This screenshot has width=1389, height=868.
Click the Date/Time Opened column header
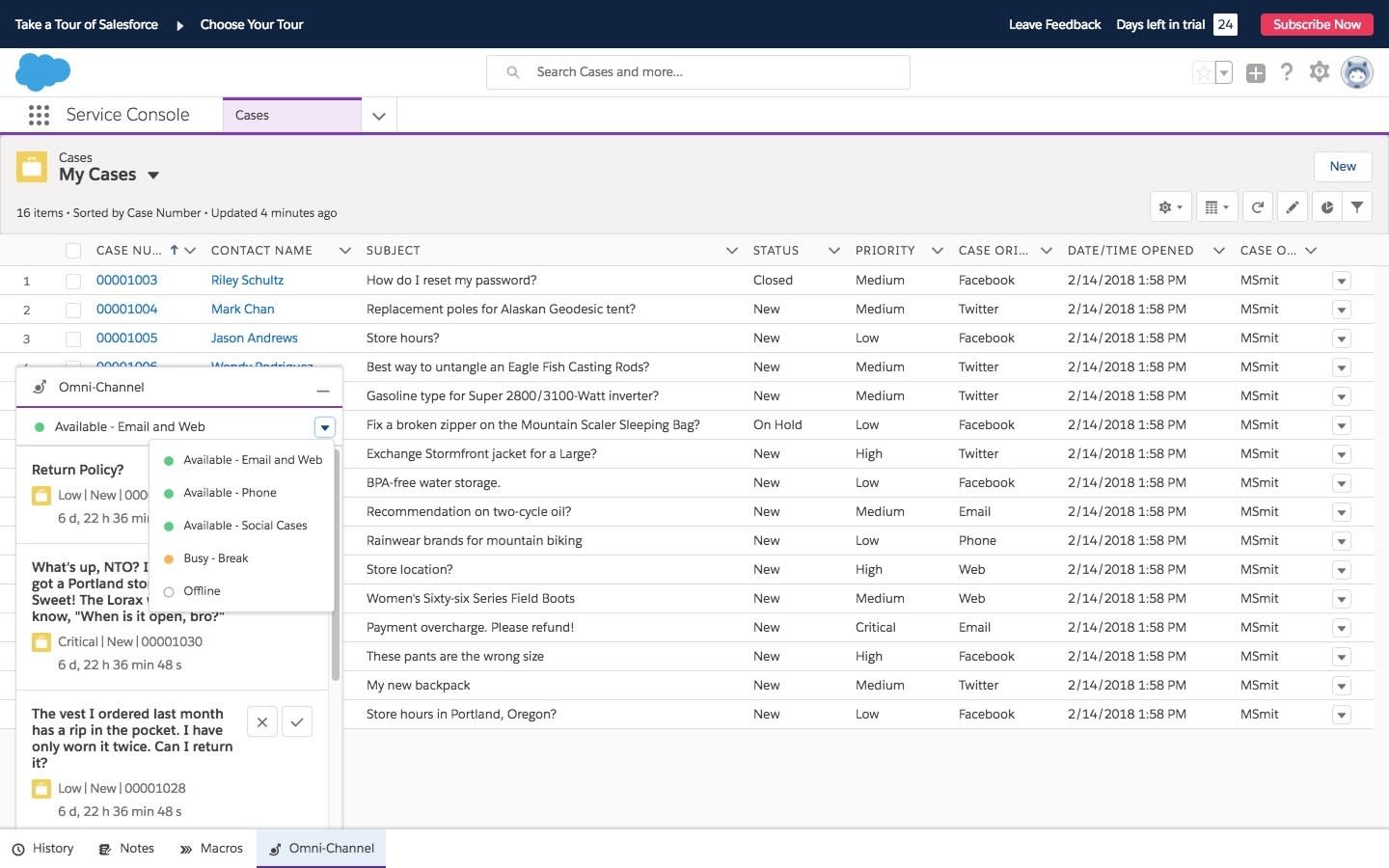pyautogui.click(x=1130, y=251)
